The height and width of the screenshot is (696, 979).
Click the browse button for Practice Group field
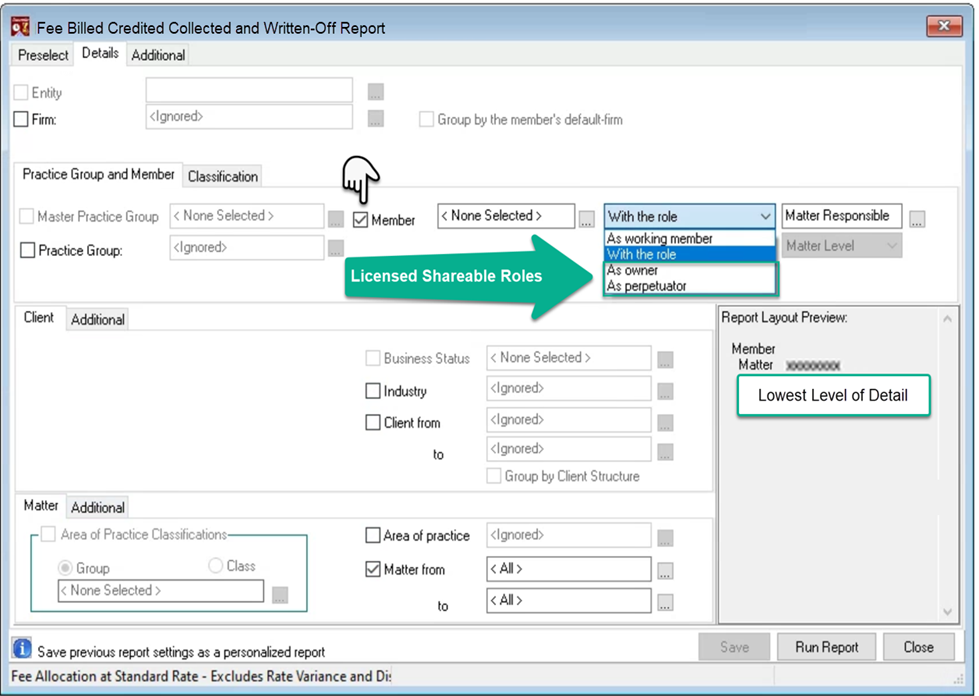(x=336, y=248)
